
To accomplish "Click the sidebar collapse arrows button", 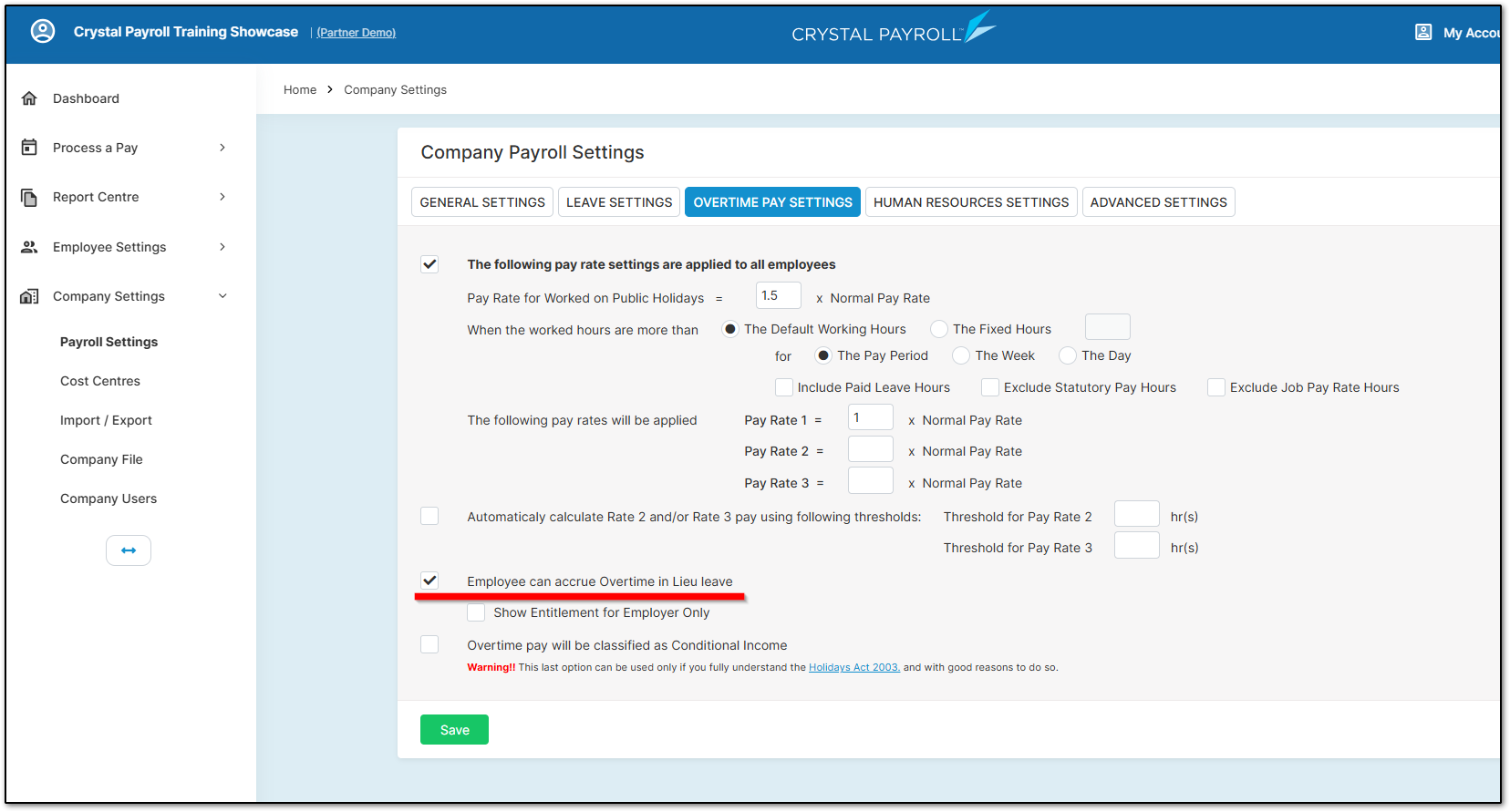I will click(129, 550).
